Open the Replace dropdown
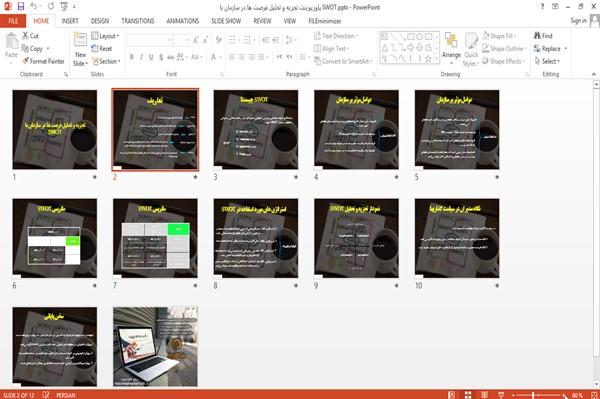The height and width of the screenshot is (399, 600). click(x=550, y=49)
